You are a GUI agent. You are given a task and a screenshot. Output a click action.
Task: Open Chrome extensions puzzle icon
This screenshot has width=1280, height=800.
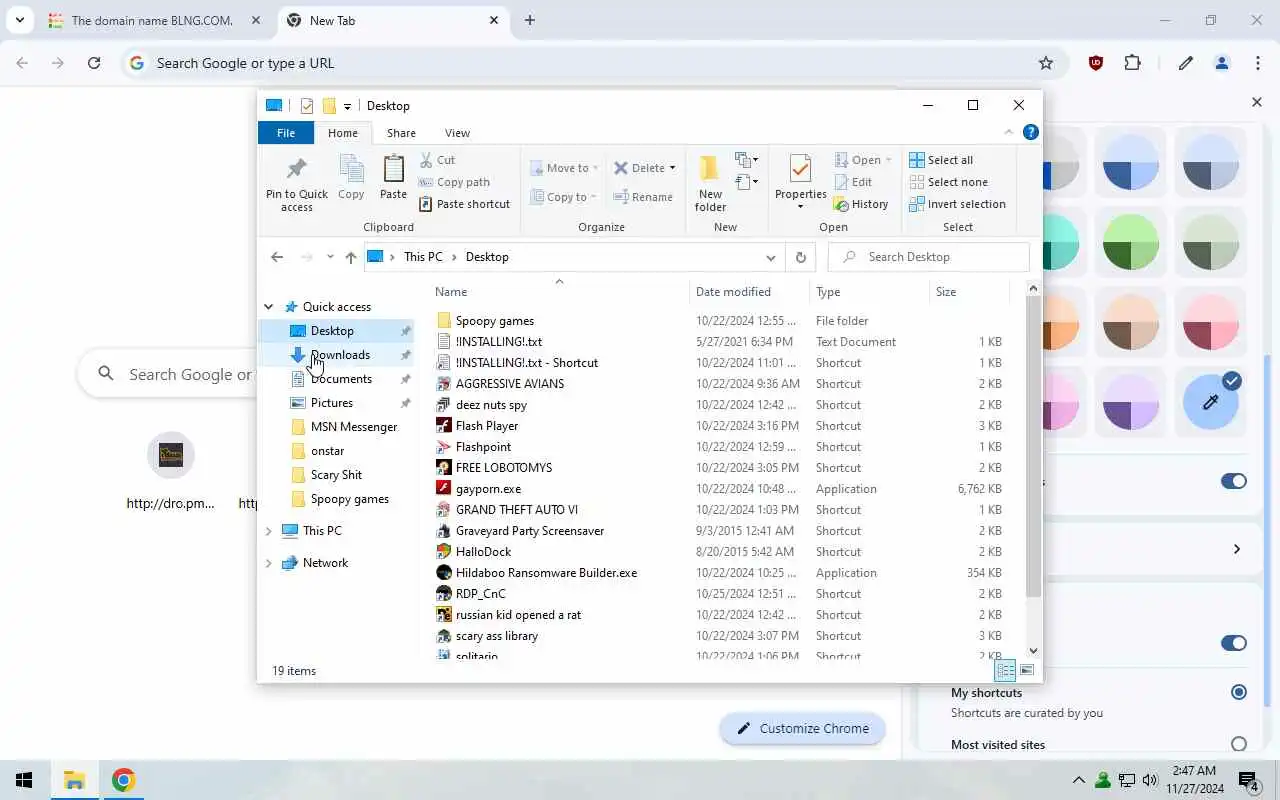(x=1132, y=63)
